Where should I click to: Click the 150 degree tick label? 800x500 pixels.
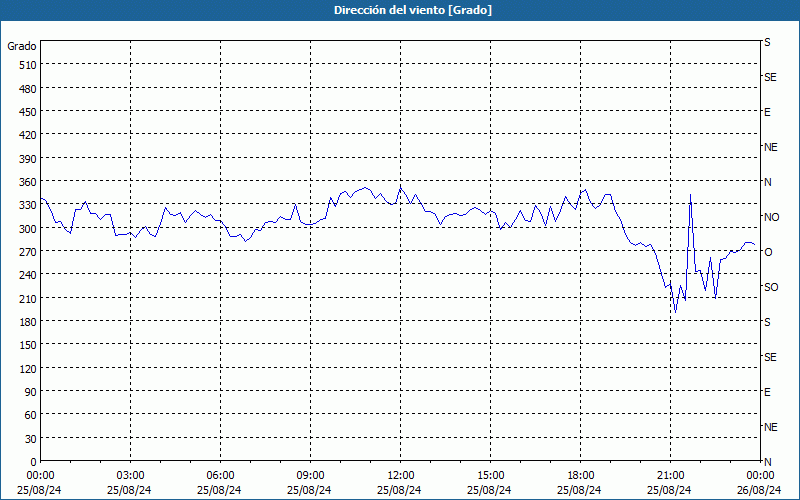click(28, 345)
